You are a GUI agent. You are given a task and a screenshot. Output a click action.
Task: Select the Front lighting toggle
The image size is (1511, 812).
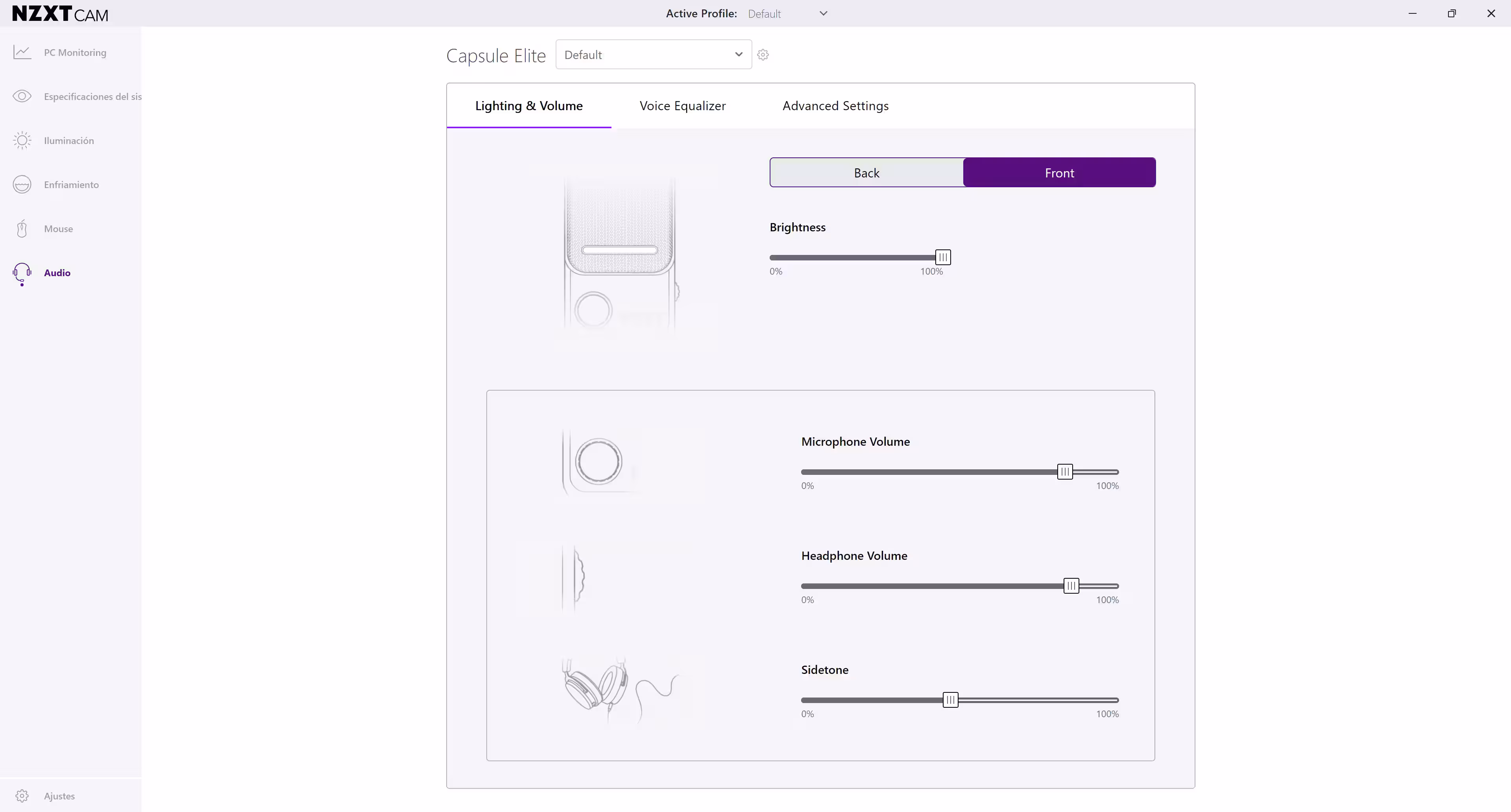coord(1059,173)
